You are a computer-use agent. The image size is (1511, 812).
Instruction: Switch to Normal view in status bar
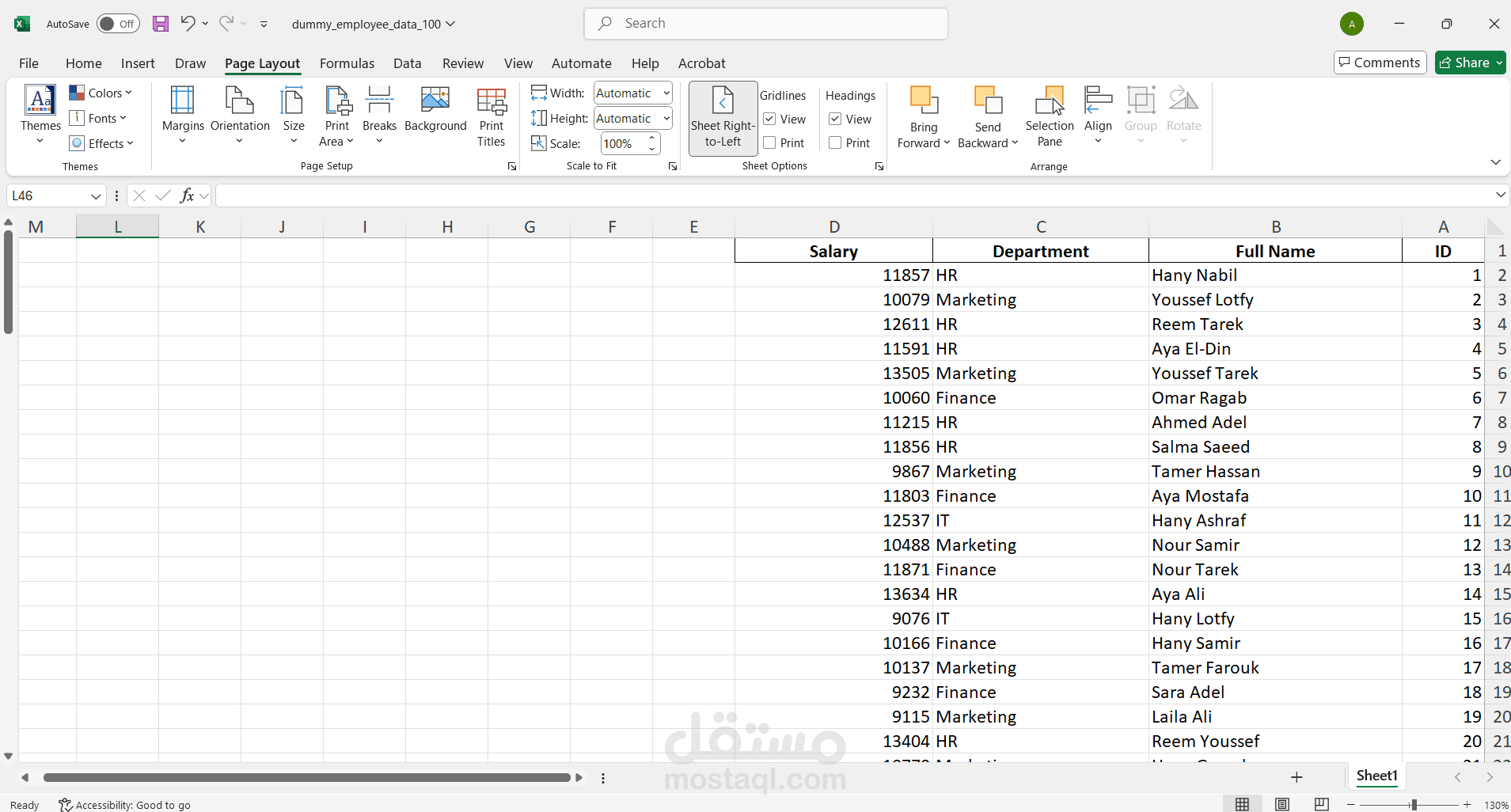(1243, 804)
